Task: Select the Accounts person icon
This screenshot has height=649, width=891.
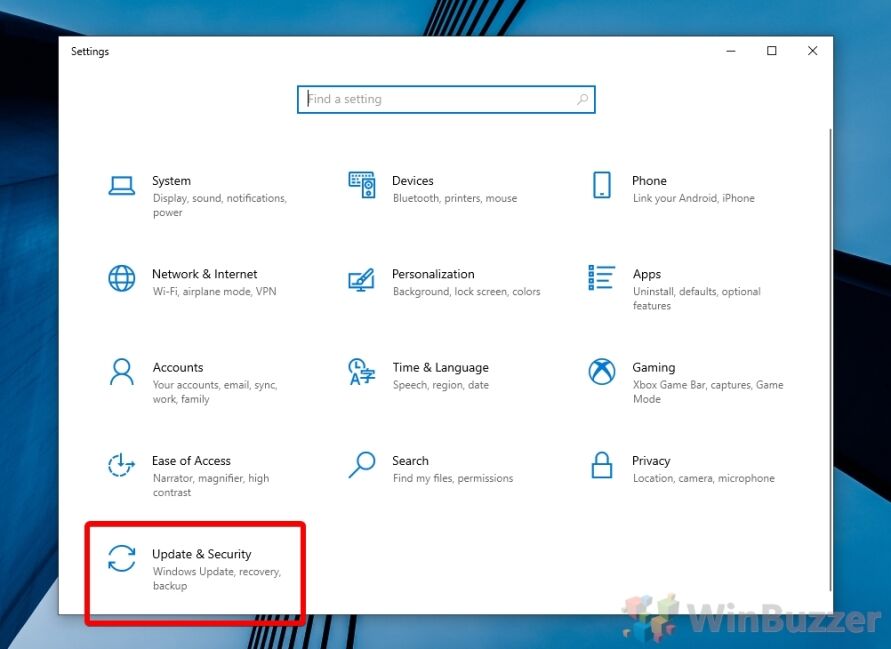Action: coord(122,372)
